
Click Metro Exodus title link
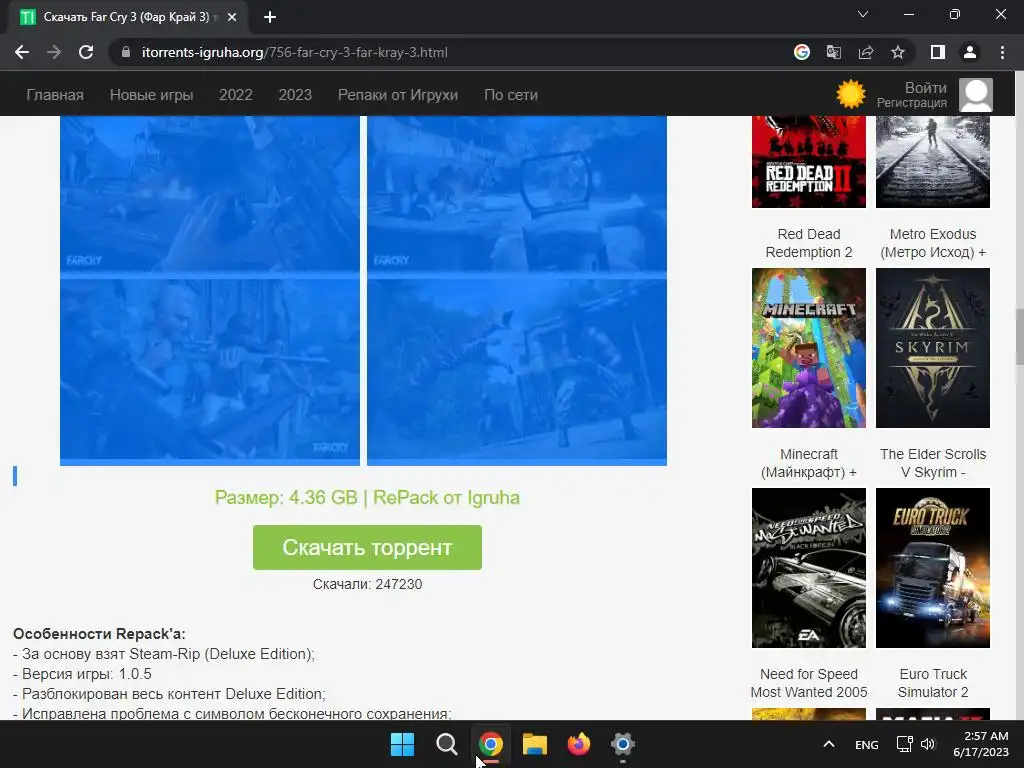(933, 243)
